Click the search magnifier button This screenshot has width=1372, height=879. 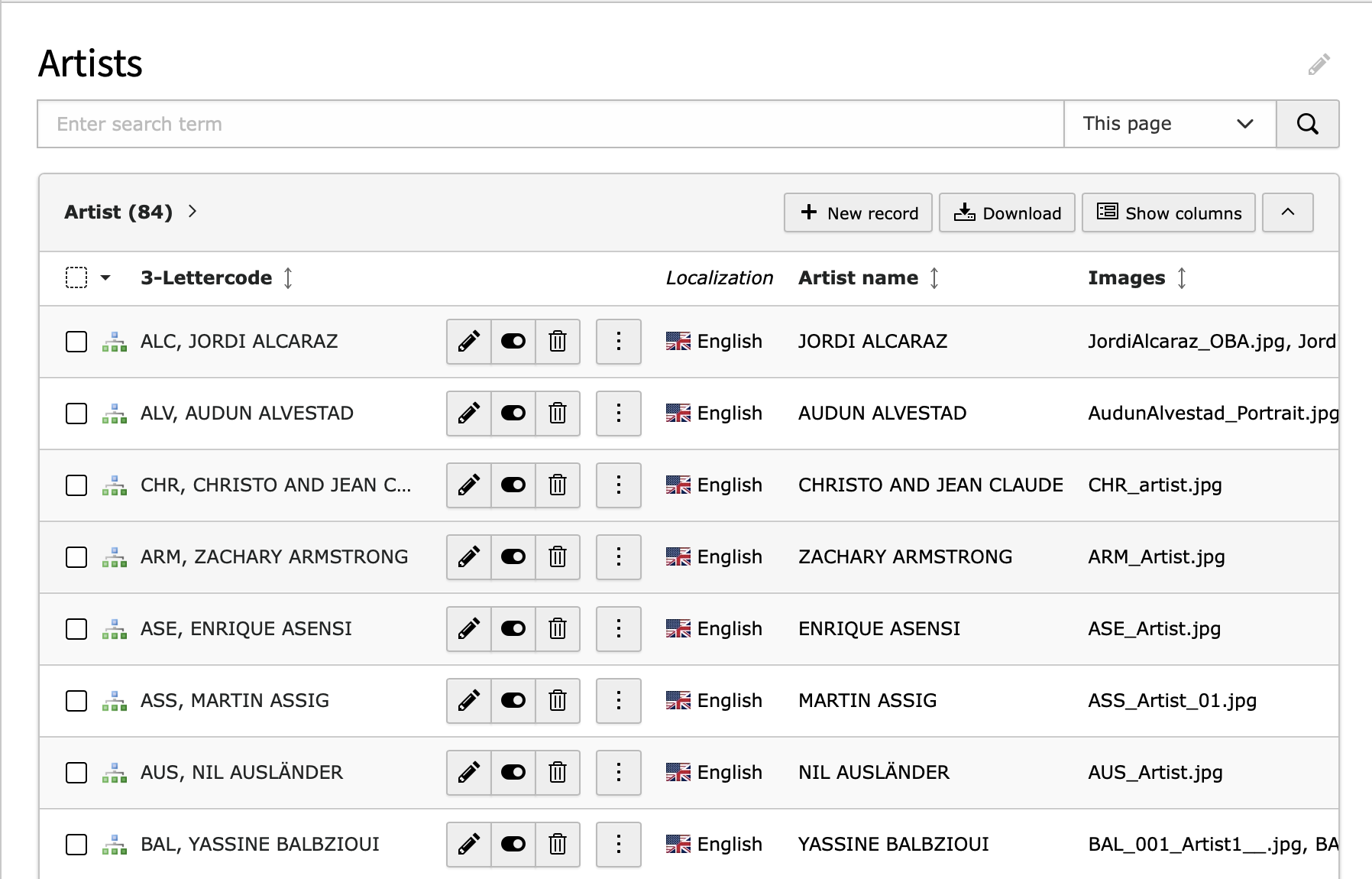[1307, 124]
